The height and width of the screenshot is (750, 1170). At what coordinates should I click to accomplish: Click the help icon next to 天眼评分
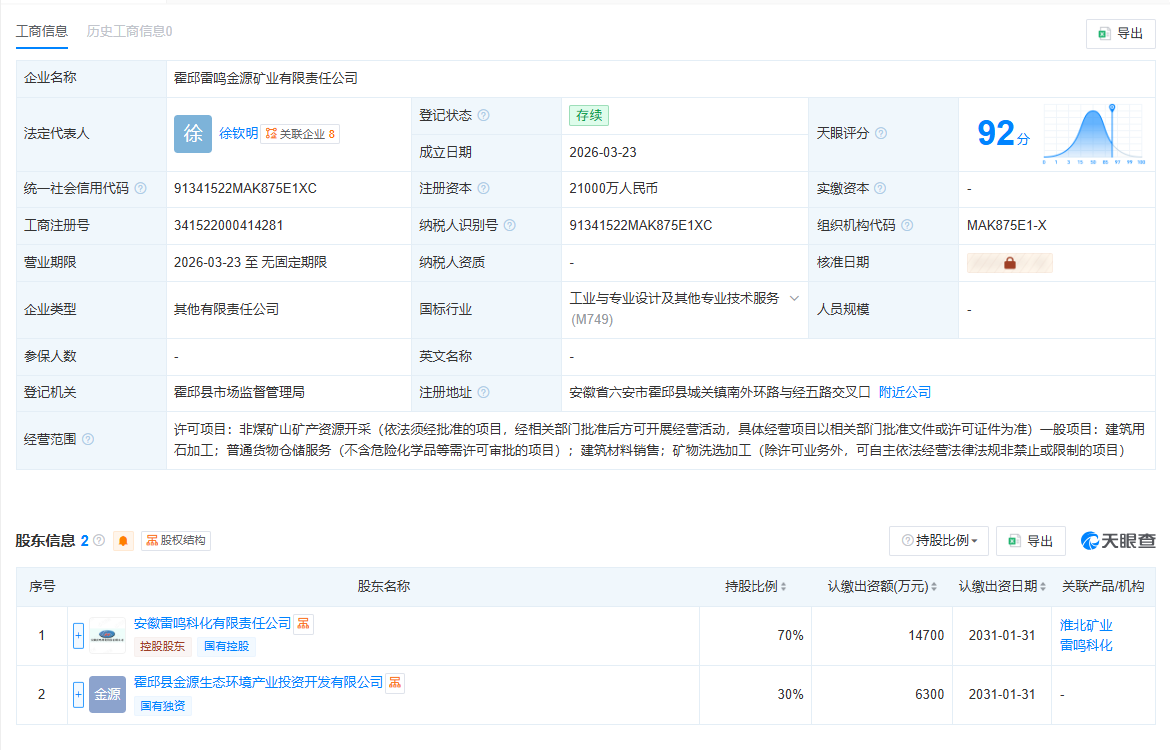881,133
